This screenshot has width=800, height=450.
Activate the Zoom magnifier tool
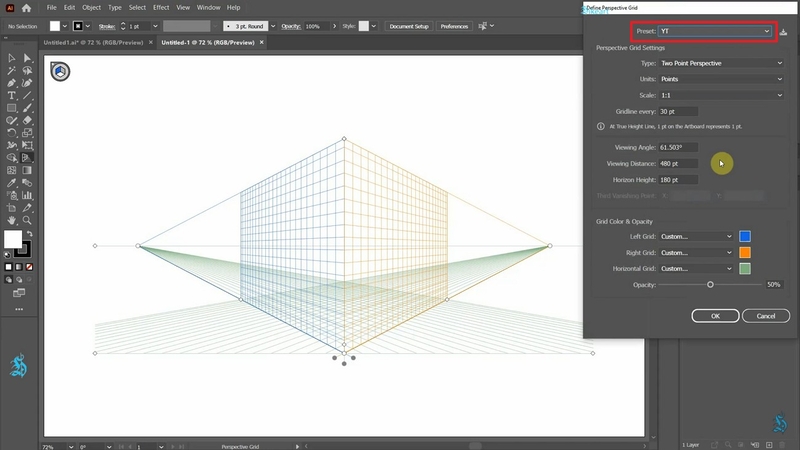(x=27, y=219)
